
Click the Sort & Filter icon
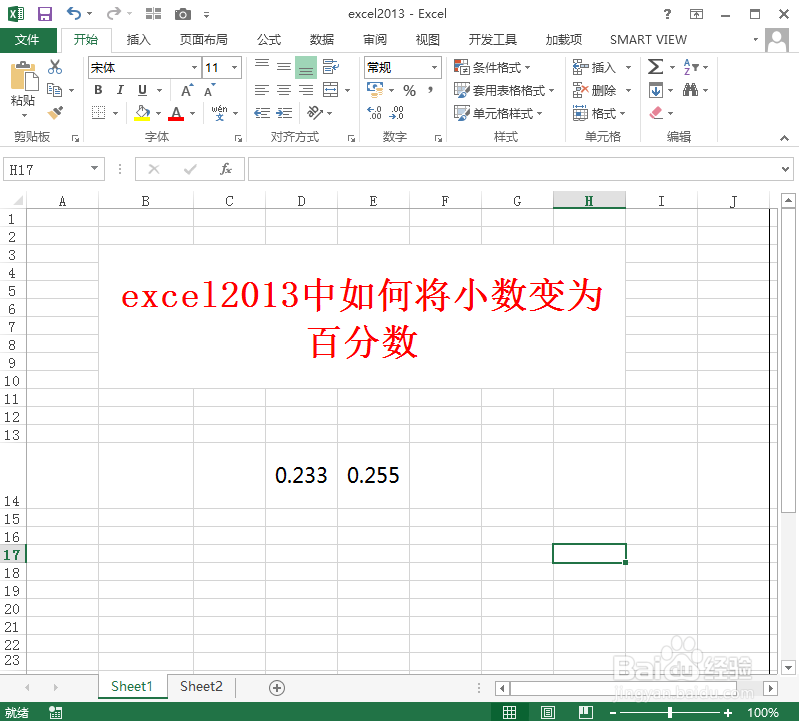[691, 67]
